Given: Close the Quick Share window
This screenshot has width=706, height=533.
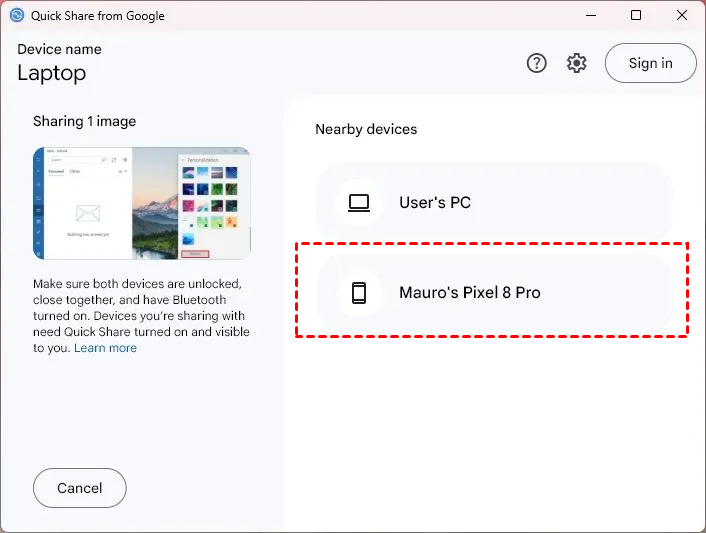Looking at the screenshot, I should (682, 16).
